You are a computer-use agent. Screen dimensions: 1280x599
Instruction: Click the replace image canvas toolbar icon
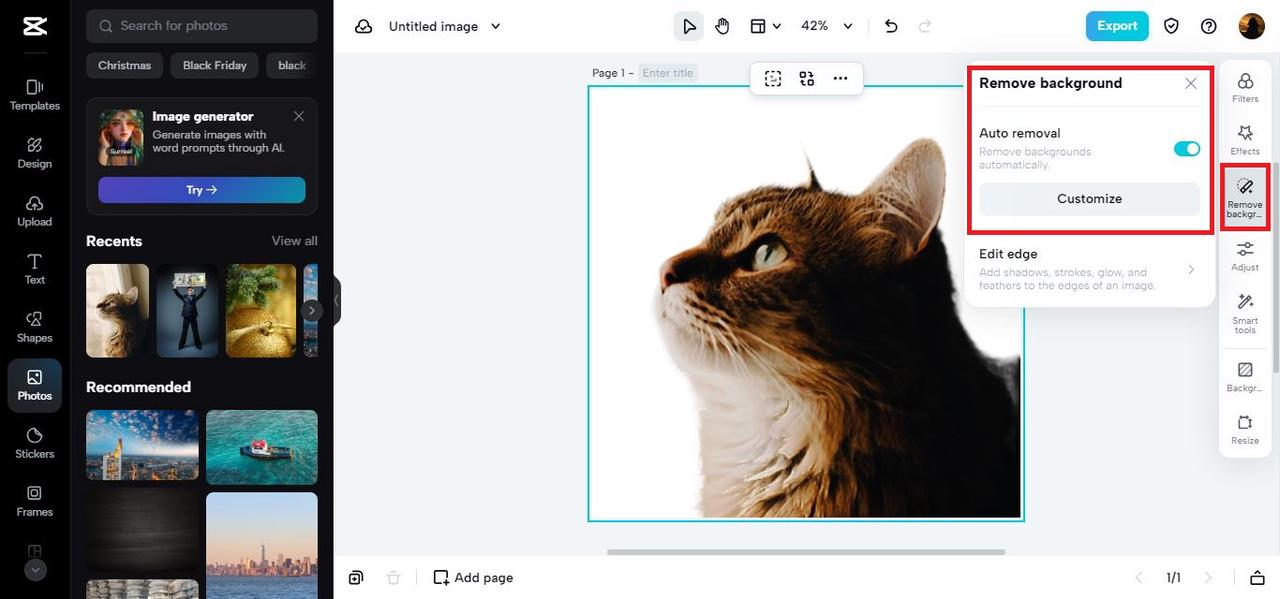807,78
